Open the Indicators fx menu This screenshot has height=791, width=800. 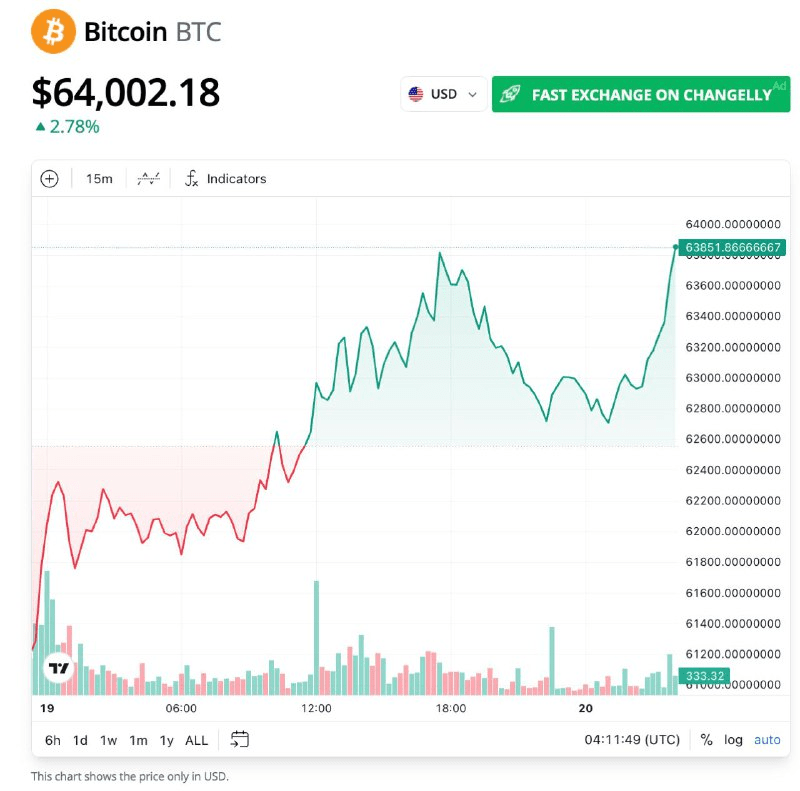226,179
